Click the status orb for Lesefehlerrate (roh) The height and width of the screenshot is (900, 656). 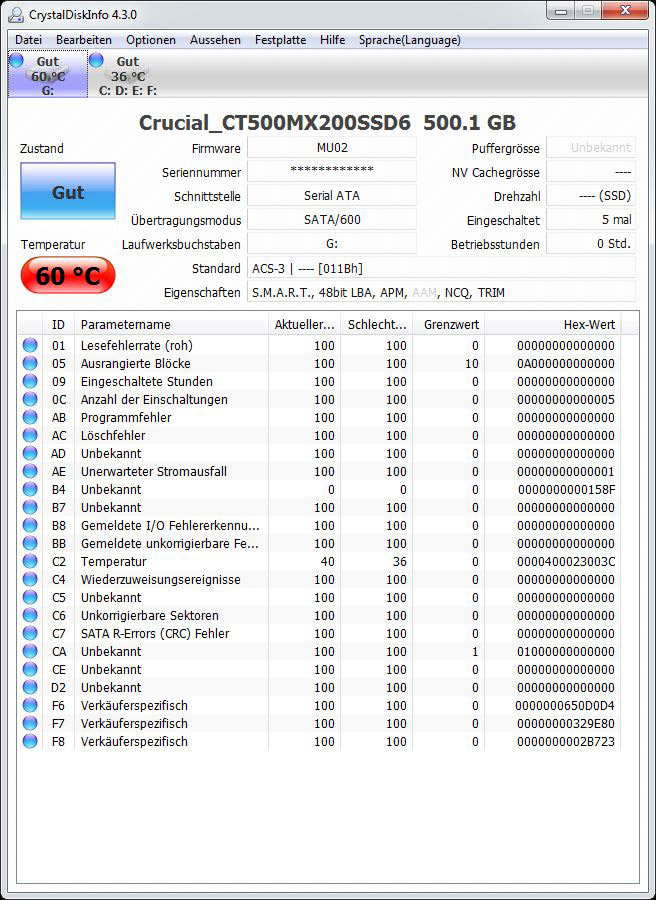point(30,346)
